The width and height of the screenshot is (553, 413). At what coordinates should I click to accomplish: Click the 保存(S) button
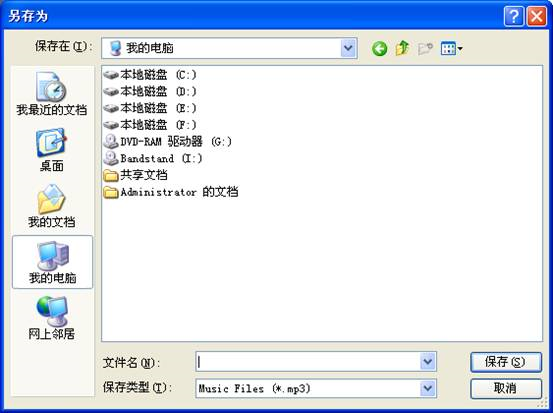tap(506, 362)
